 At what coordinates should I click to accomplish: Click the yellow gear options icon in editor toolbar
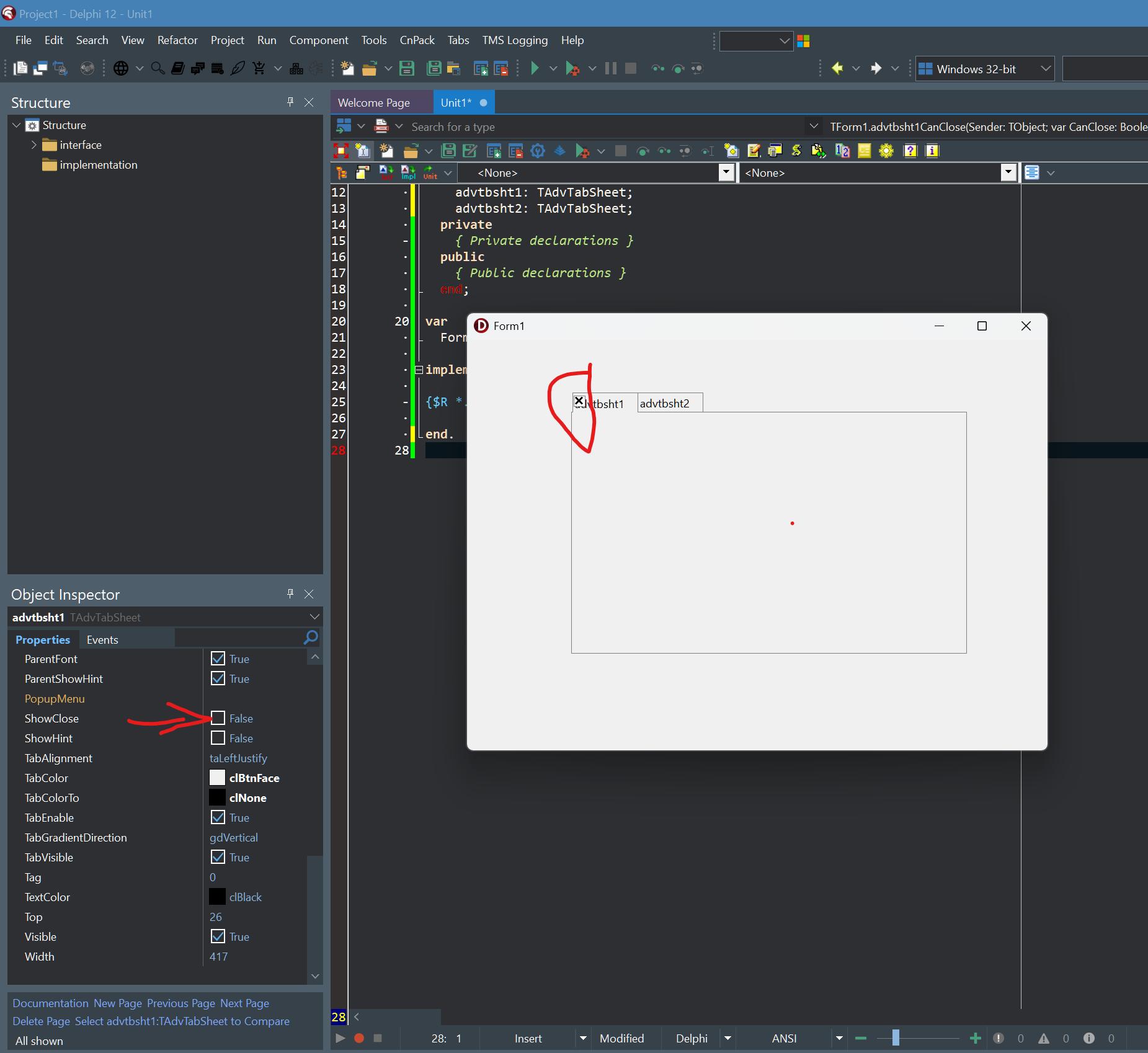886,151
